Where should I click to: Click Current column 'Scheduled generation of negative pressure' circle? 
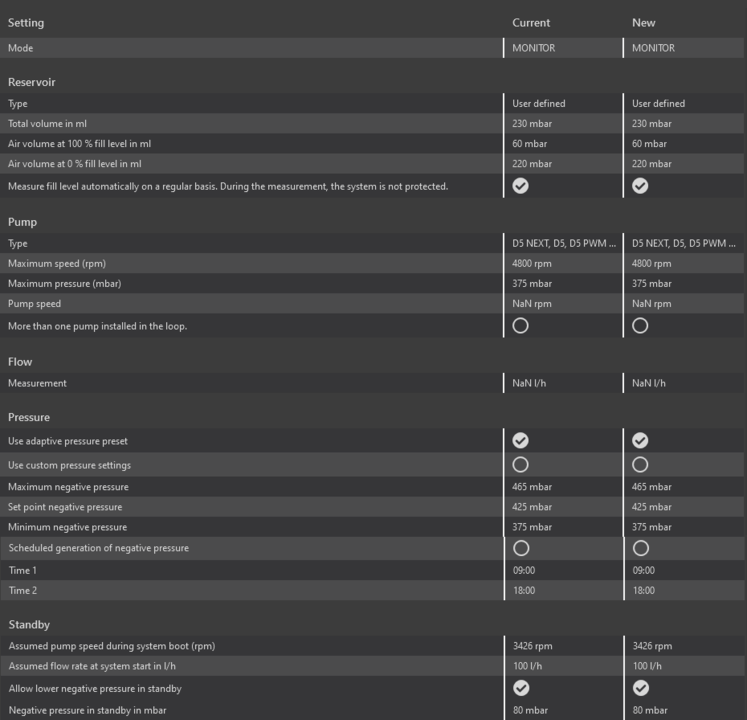point(520,548)
